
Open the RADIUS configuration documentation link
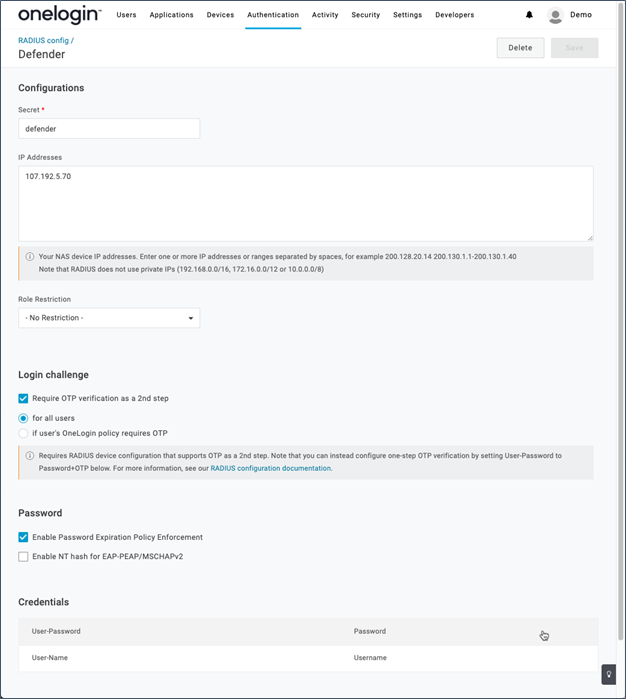pos(271,468)
